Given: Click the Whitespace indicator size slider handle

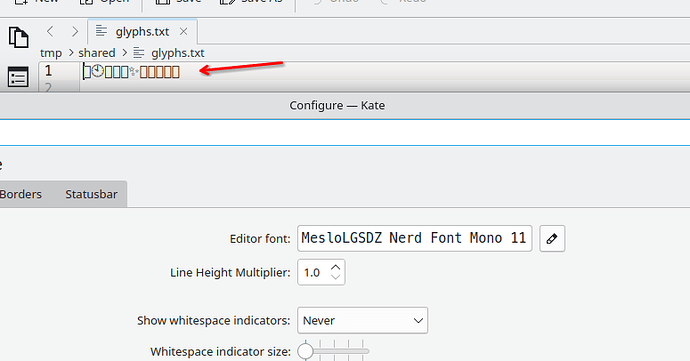Looking at the screenshot, I should [305, 351].
